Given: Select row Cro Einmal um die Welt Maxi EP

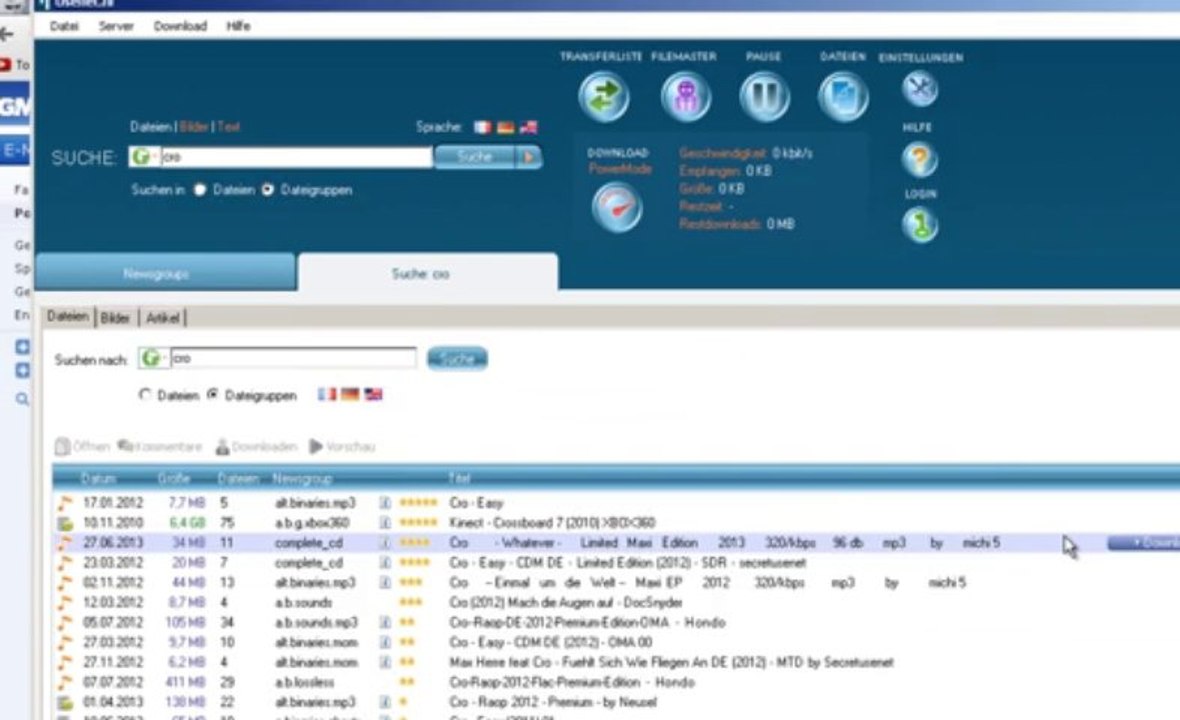Looking at the screenshot, I should coord(616,582).
